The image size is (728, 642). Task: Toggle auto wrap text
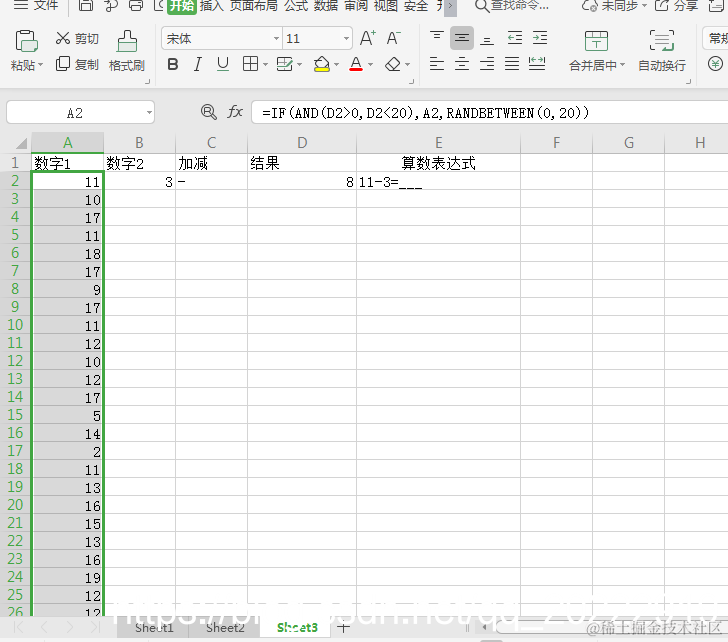pos(662,51)
